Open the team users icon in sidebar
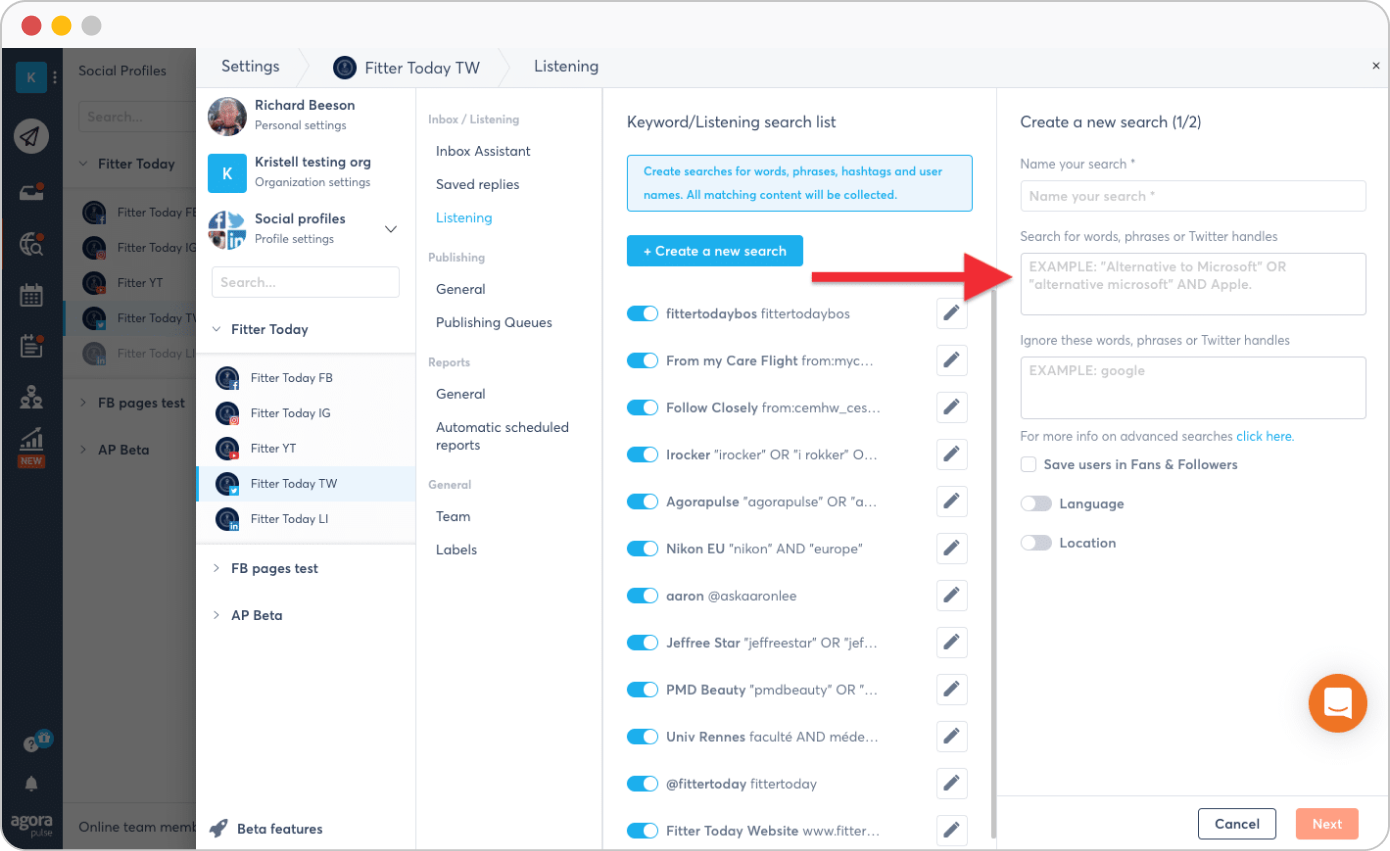The height and width of the screenshot is (851, 1390). point(31,397)
